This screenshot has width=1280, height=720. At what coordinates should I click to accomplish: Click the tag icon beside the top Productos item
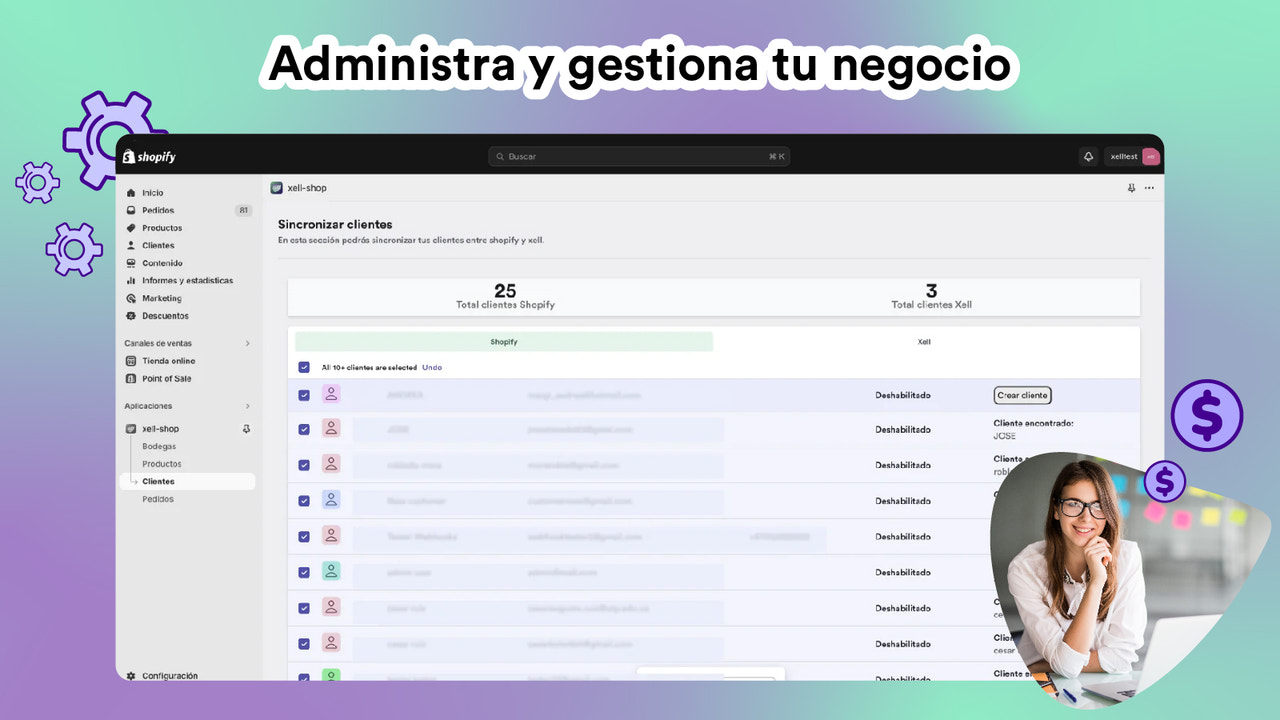(131, 228)
